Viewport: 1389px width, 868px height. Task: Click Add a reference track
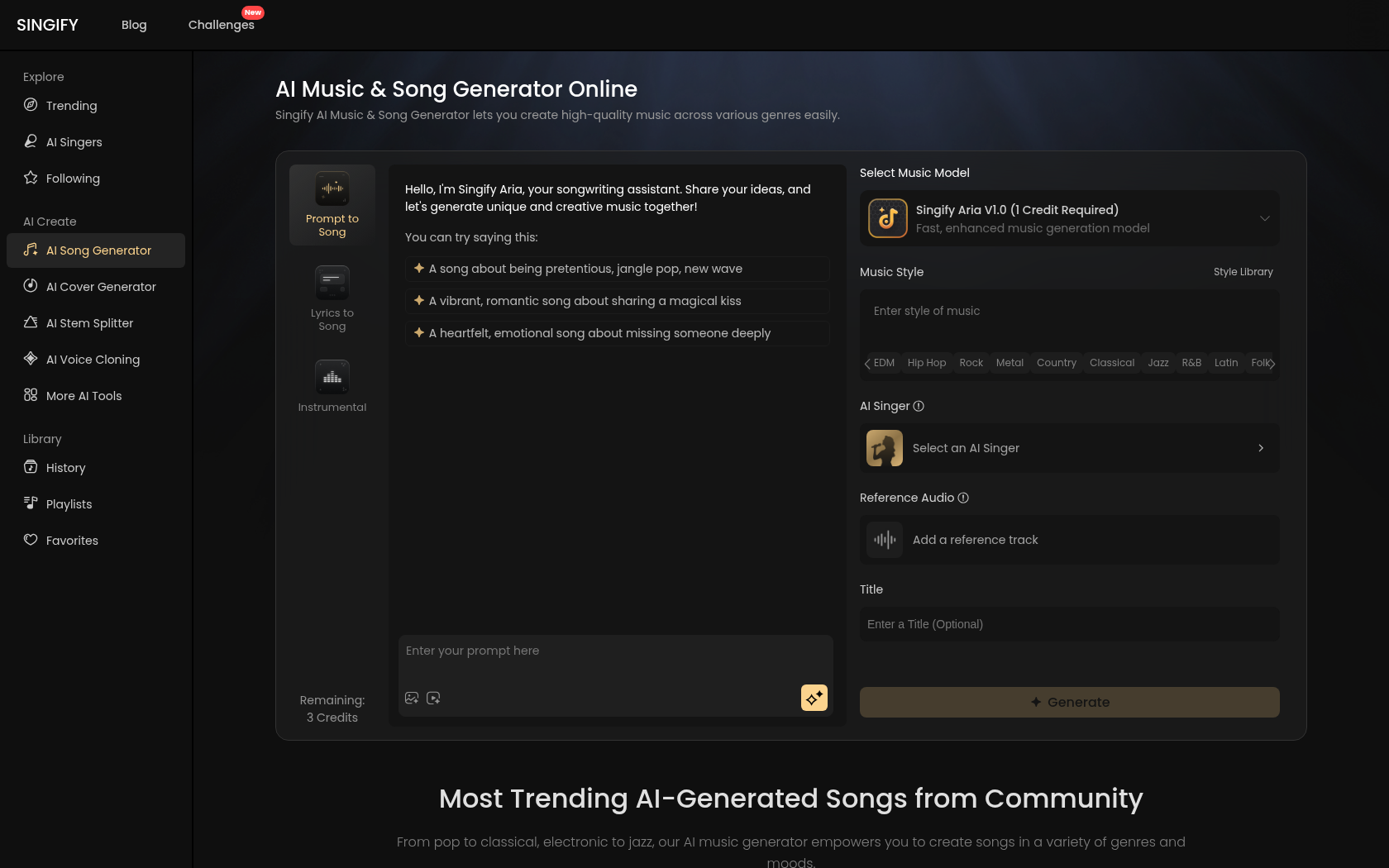(x=1070, y=540)
